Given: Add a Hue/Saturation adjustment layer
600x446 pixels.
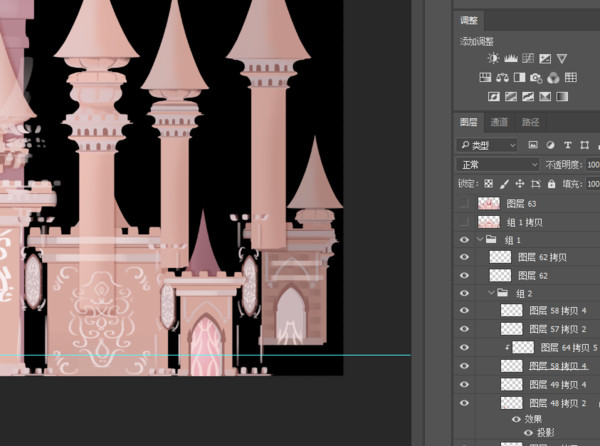Looking at the screenshot, I should coord(485,78).
